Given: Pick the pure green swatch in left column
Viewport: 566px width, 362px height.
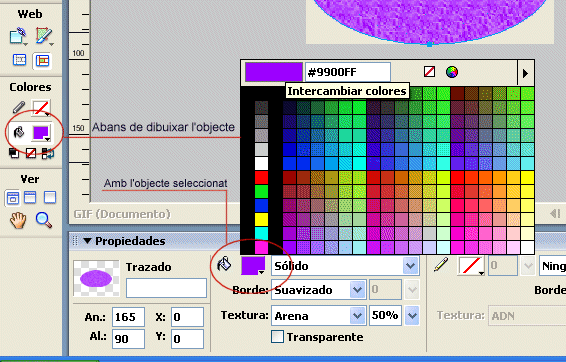Looking at the screenshot, I should tap(261, 192).
